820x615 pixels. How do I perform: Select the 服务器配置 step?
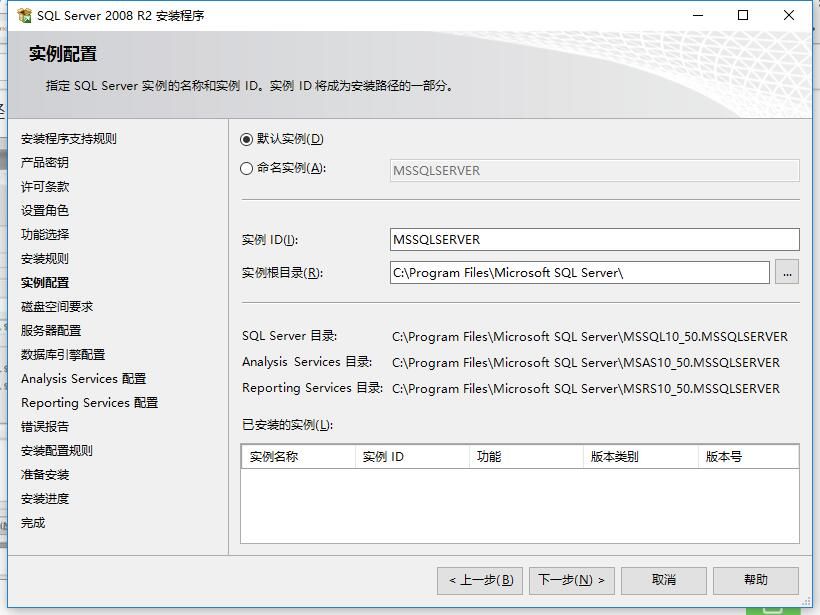click(51, 331)
